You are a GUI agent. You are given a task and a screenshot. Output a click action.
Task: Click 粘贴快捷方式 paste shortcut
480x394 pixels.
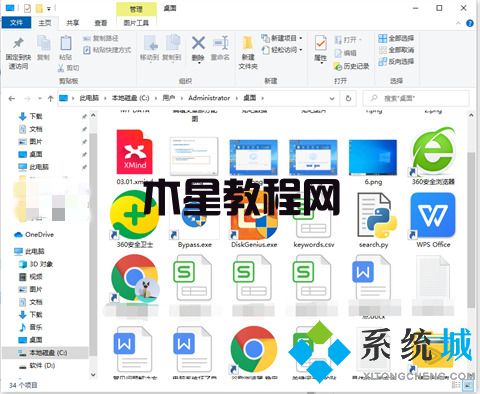(107, 50)
